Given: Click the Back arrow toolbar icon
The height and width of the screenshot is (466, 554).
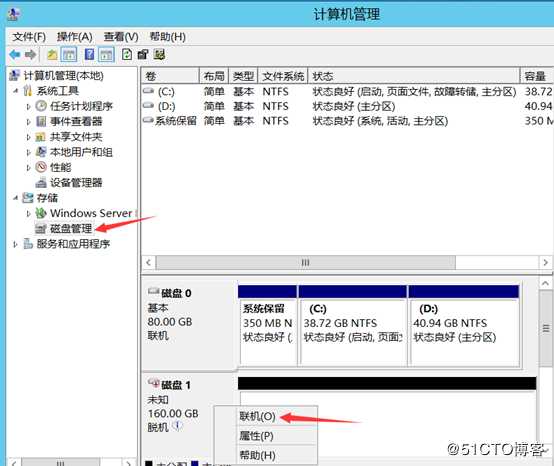Looking at the screenshot, I should coord(15,55).
